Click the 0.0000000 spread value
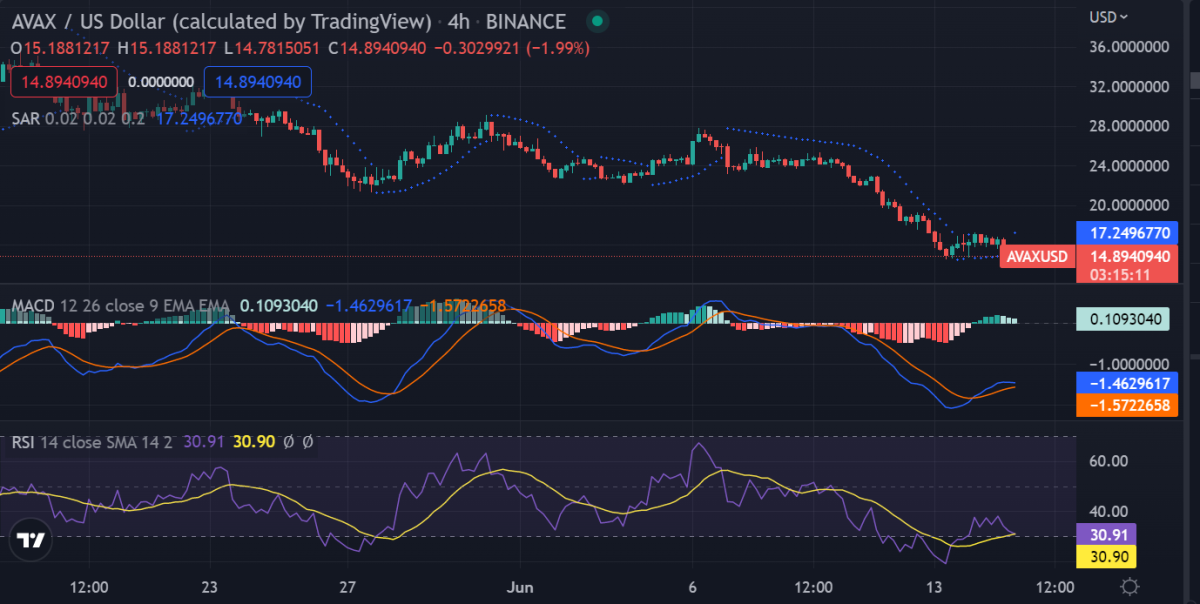The width and height of the screenshot is (1200, 604). [x=161, y=82]
